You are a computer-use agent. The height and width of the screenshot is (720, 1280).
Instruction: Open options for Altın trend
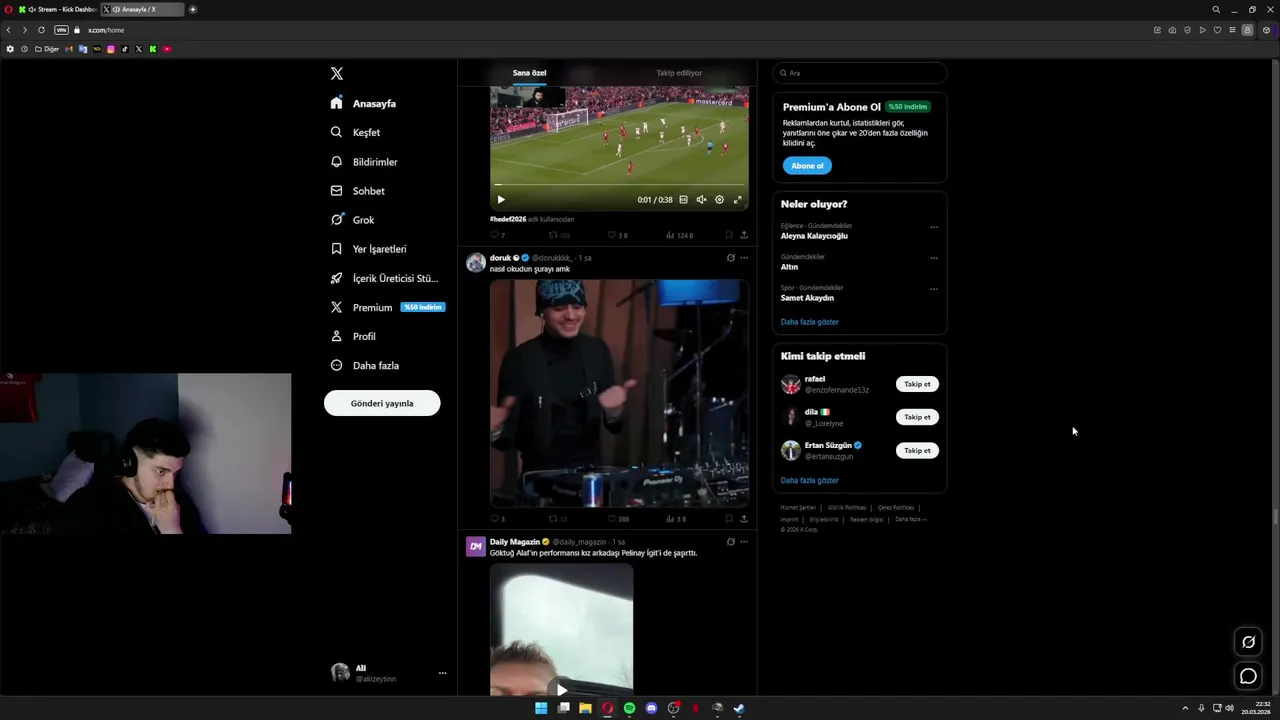pyautogui.click(x=934, y=258)
